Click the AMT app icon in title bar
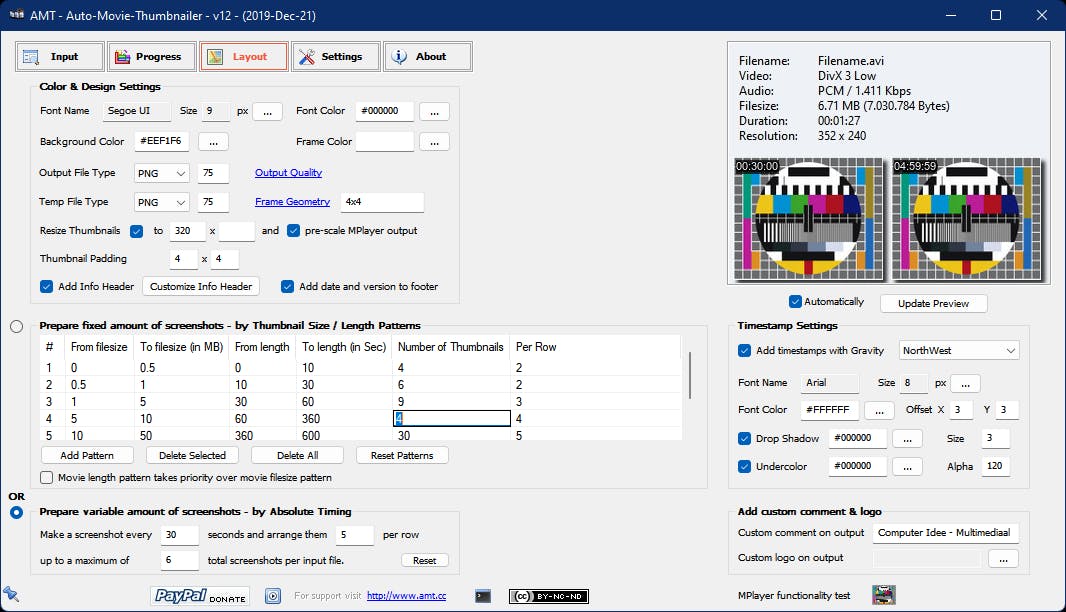1066x612 pixels. pyautogui.click(x=16, y=14)
